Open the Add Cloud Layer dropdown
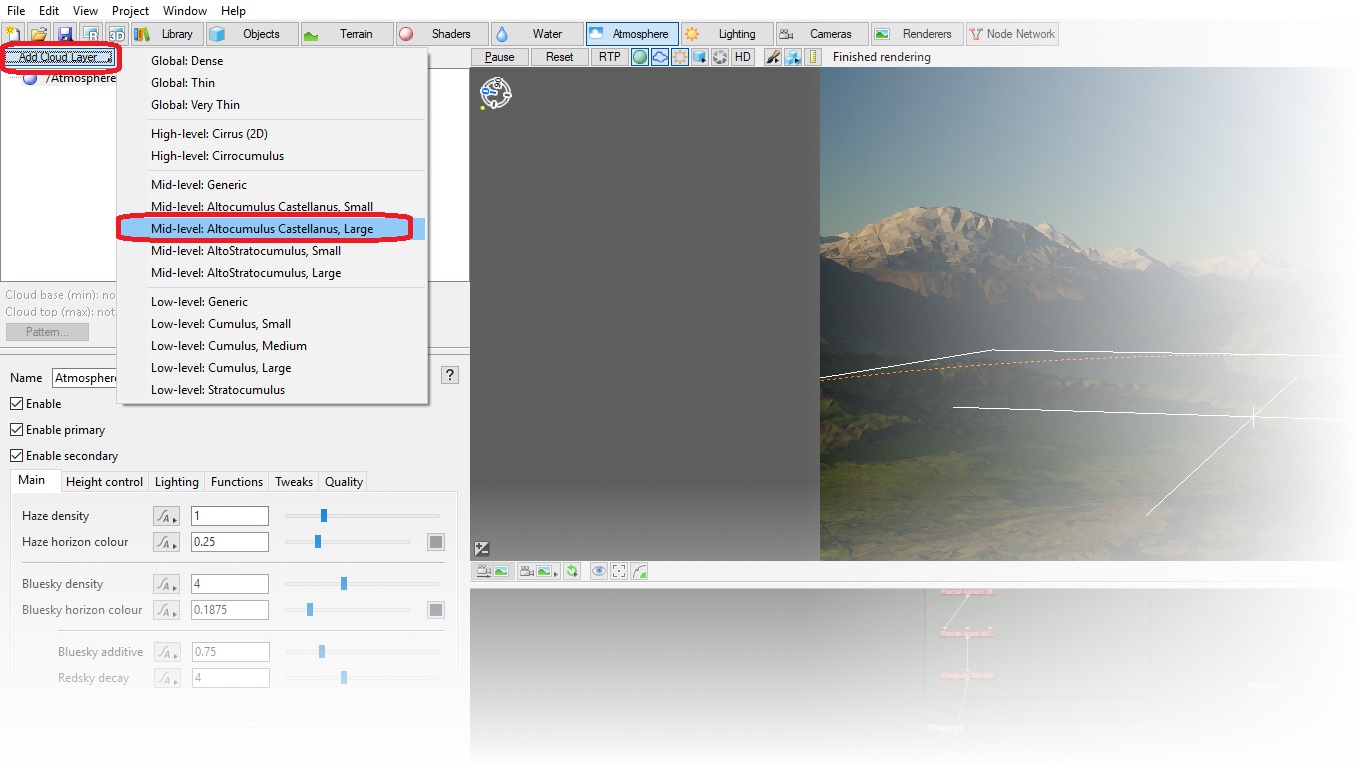 point(59,57)
